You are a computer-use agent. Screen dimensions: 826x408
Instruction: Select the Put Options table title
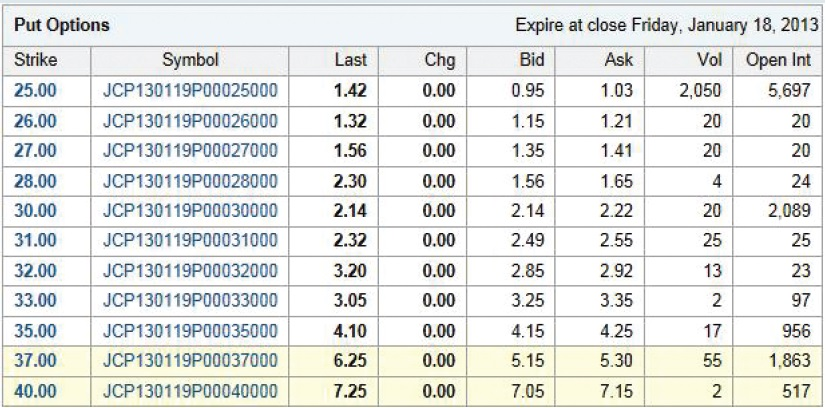[62, 25]
